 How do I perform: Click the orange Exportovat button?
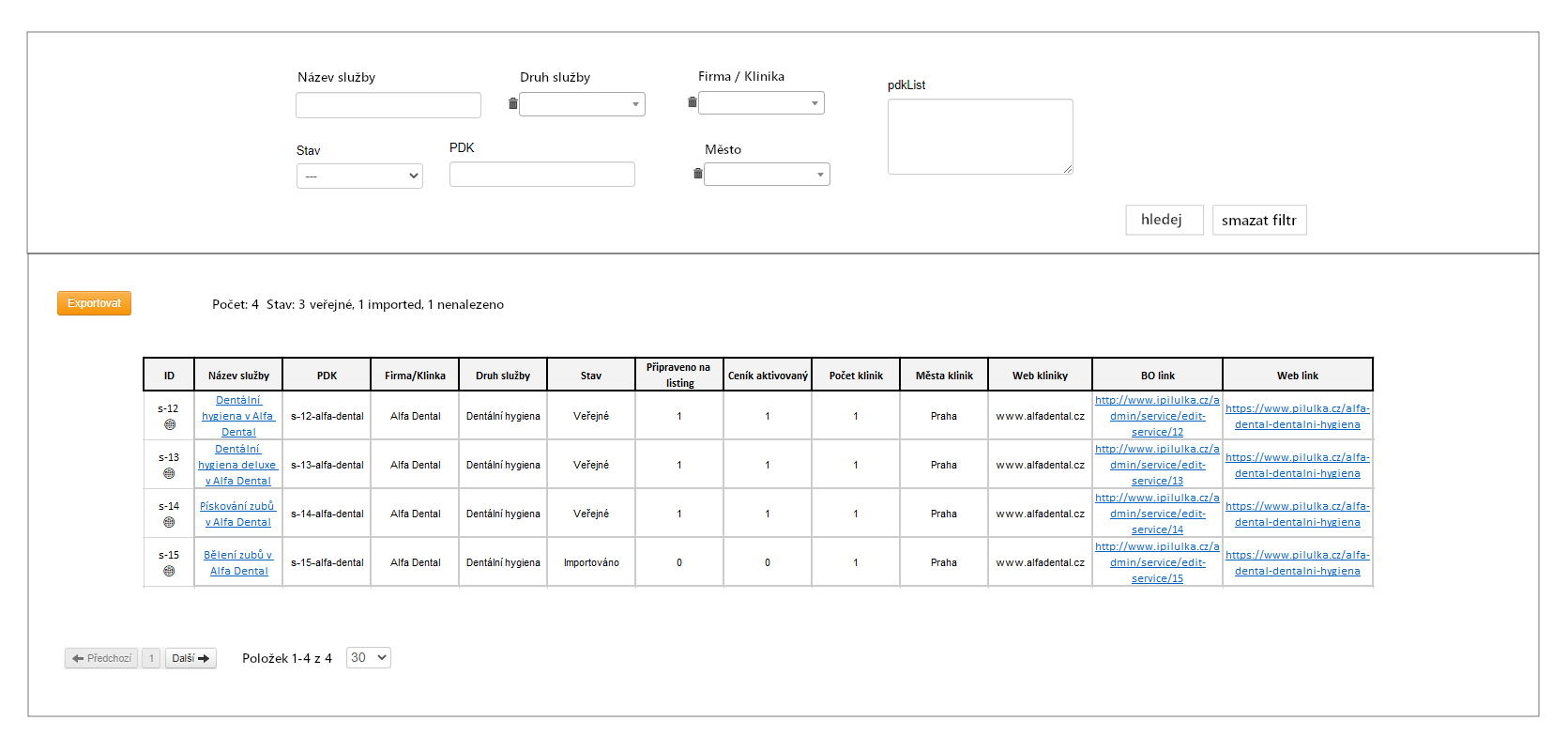(95, 303)
